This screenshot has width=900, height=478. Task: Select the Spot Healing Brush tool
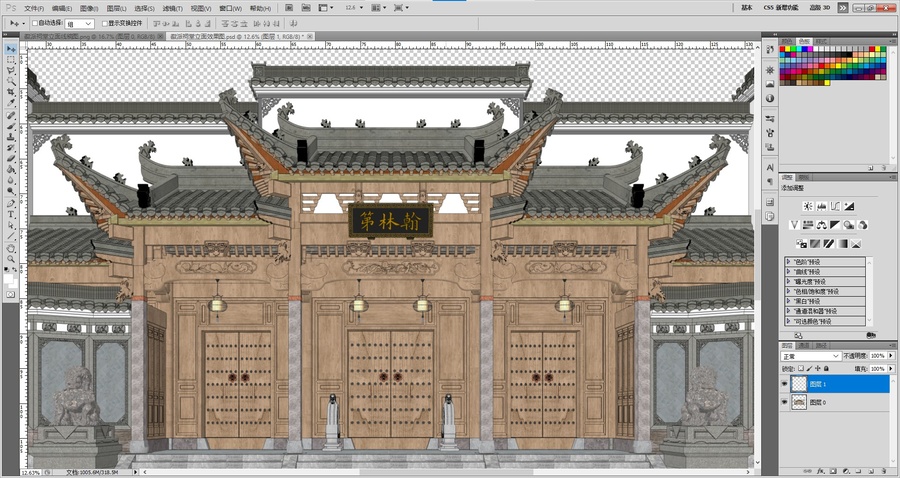[x=11, y=116]
